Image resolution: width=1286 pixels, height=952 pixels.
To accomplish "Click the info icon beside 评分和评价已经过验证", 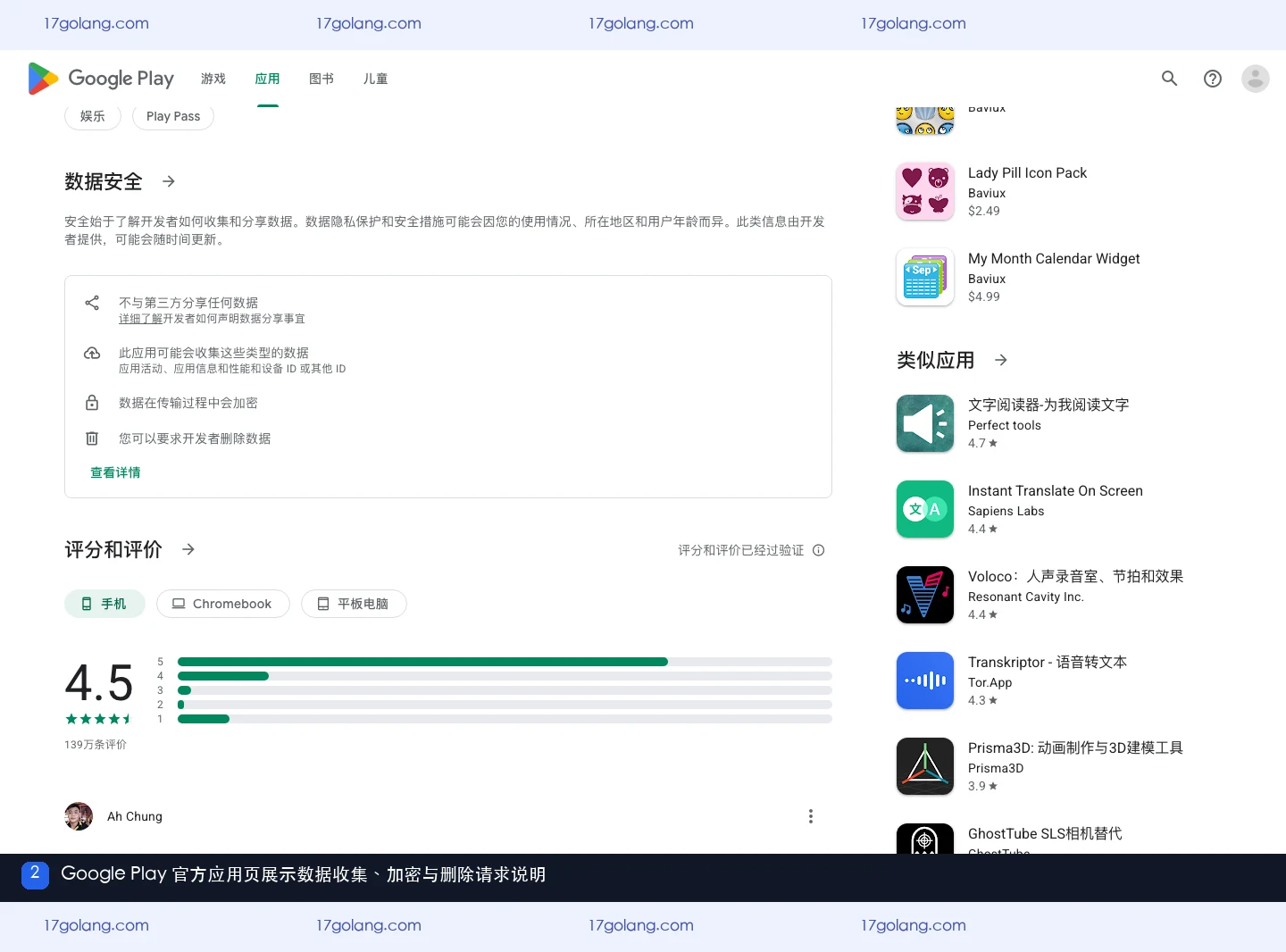I will [x=819, y=550].
